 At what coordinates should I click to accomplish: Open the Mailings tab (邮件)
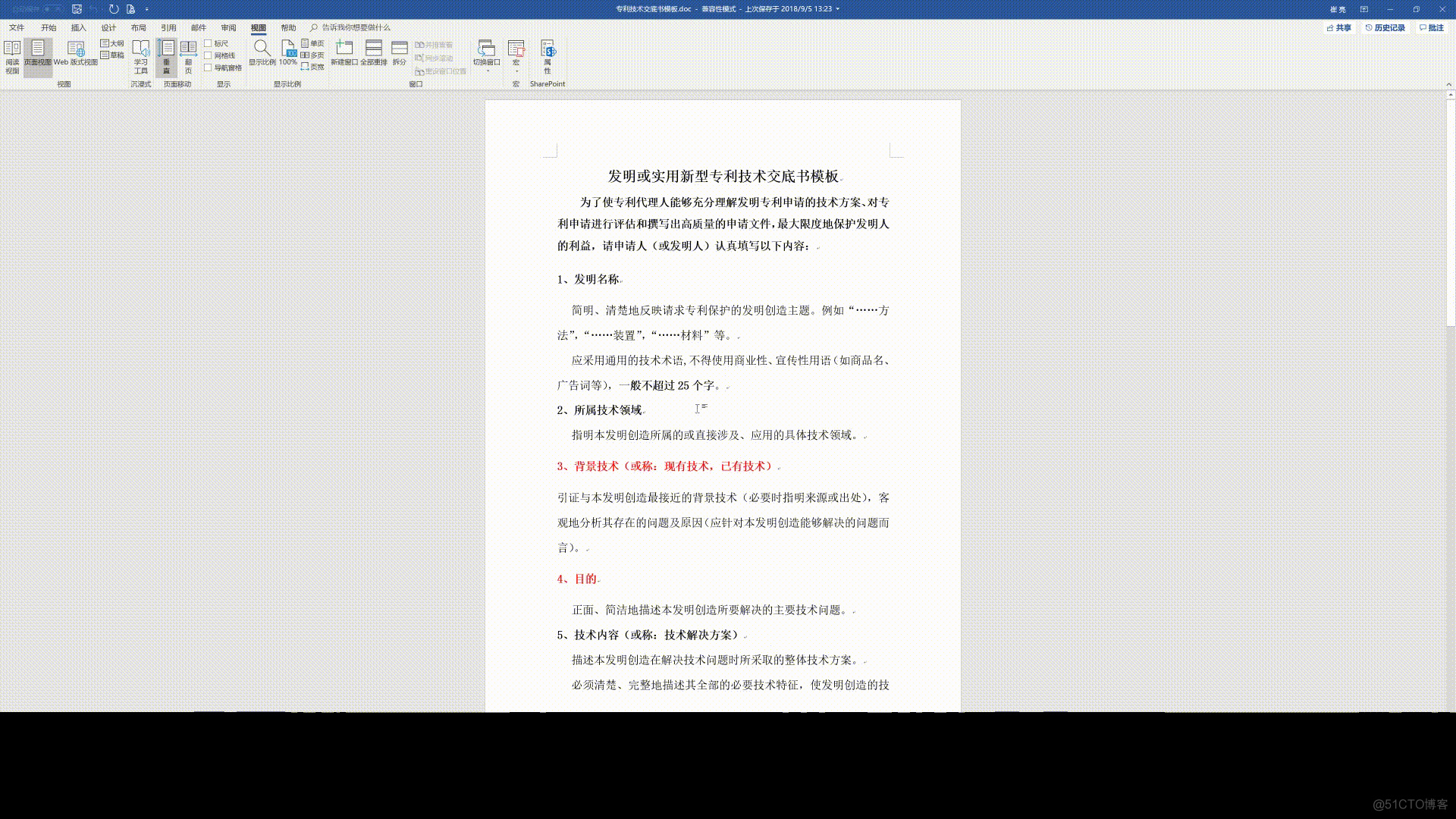199,27
